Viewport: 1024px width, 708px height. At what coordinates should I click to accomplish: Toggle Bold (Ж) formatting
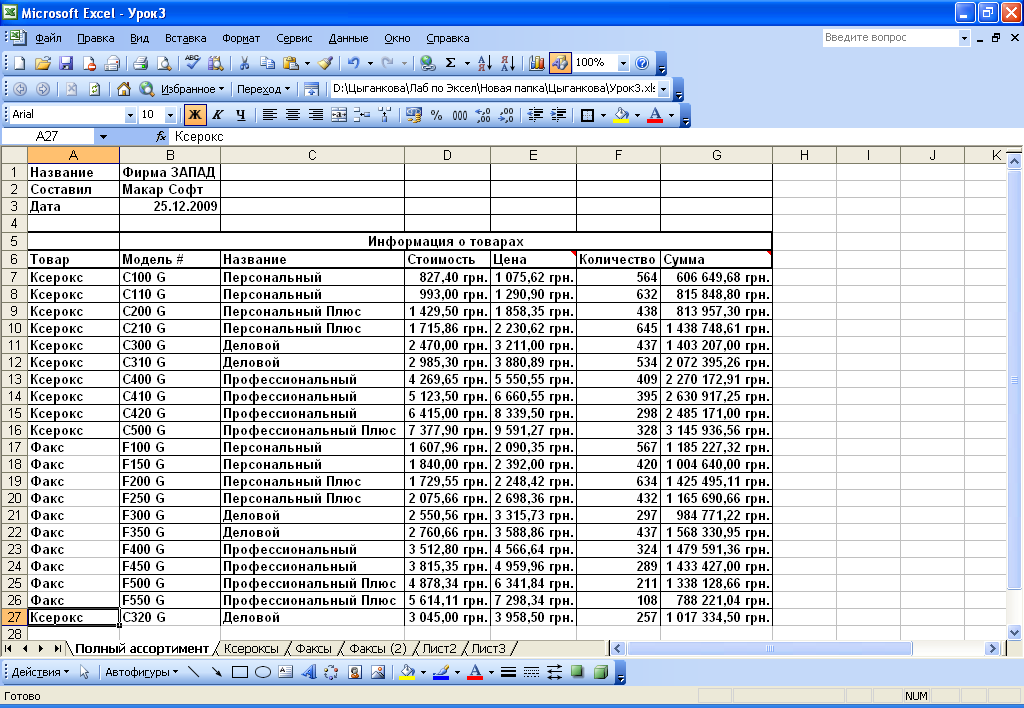point(195,116)
